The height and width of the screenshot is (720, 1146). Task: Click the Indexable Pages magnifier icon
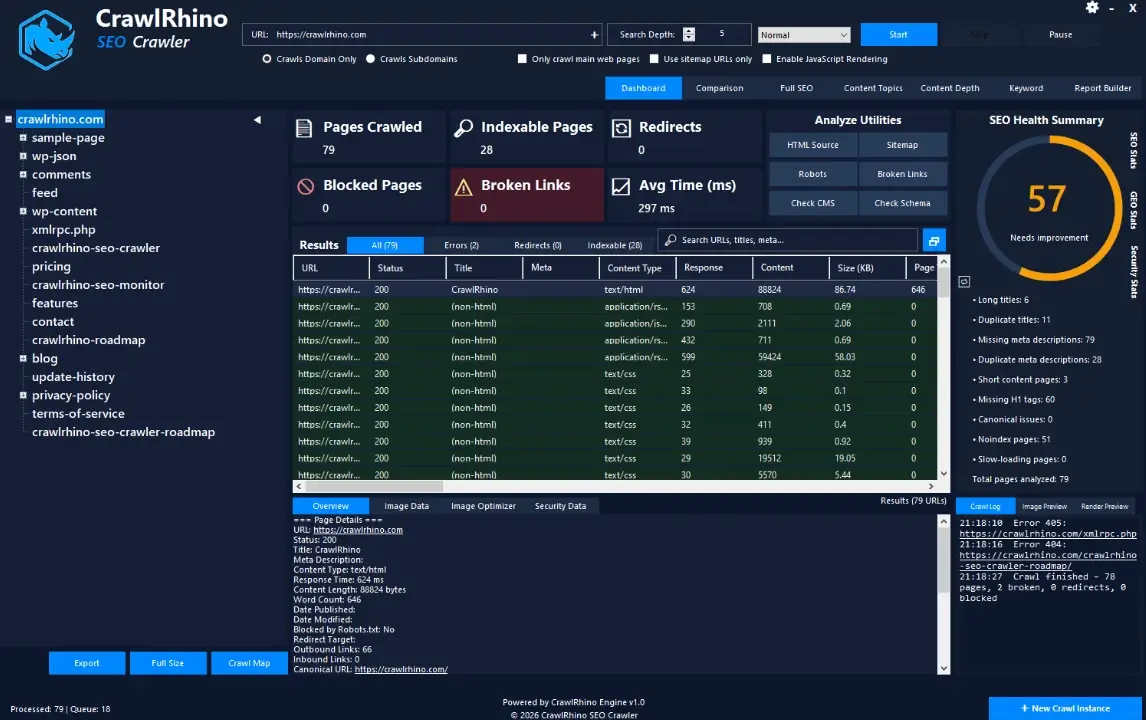[x=463, y=128]
